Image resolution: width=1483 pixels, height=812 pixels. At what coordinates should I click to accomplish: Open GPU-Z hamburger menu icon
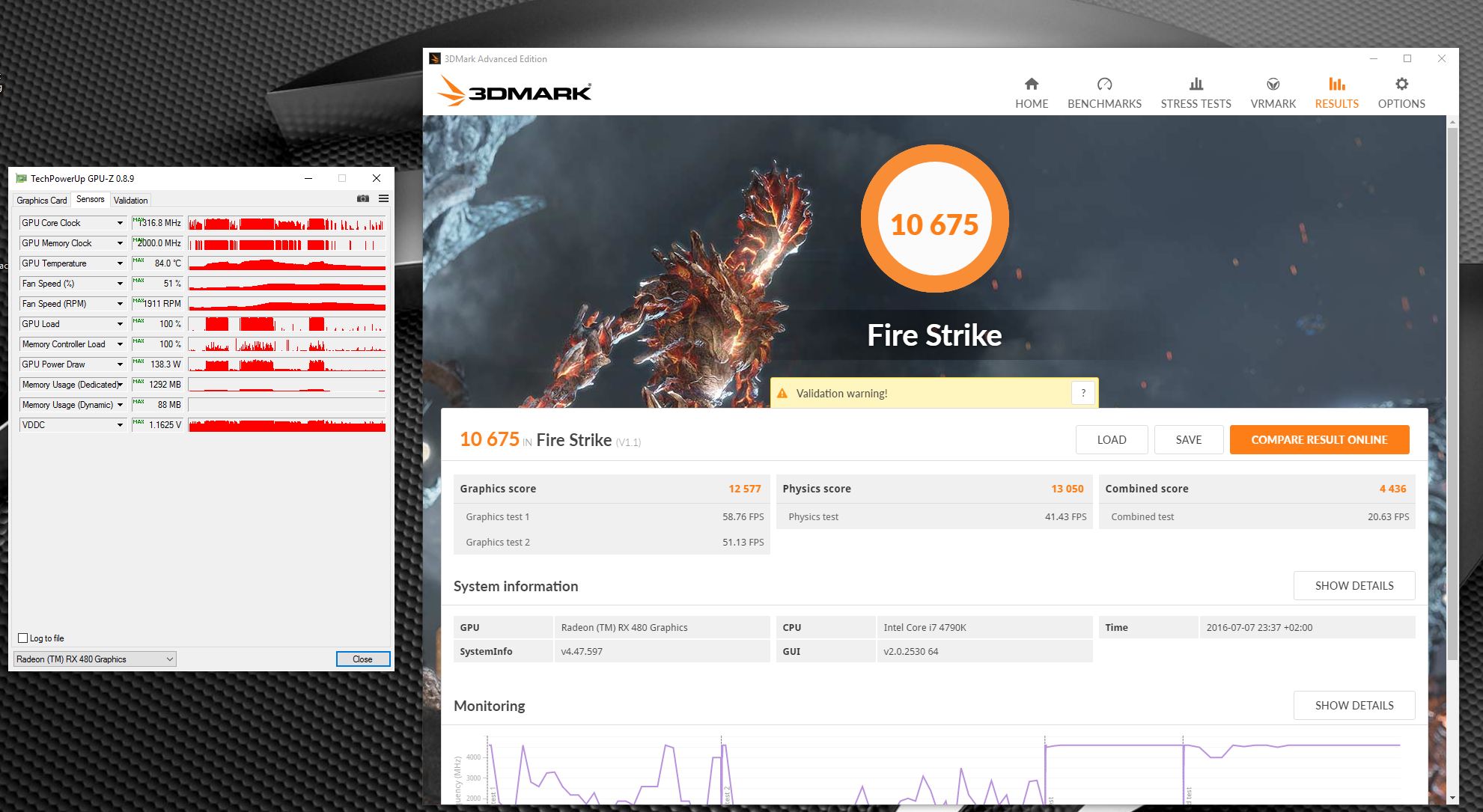coord(383,198)
